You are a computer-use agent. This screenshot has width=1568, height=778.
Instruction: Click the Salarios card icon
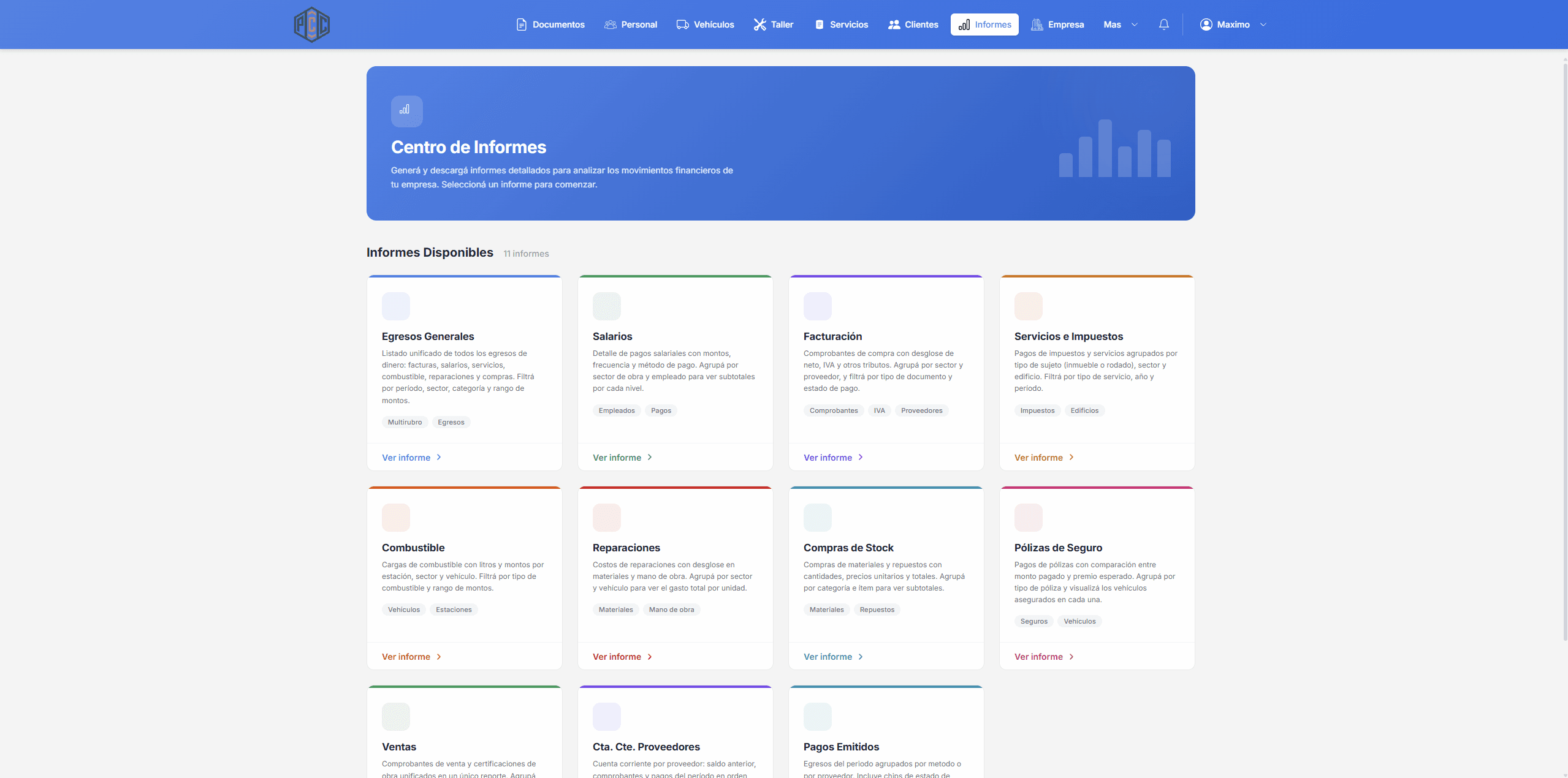tap(606, 306)
